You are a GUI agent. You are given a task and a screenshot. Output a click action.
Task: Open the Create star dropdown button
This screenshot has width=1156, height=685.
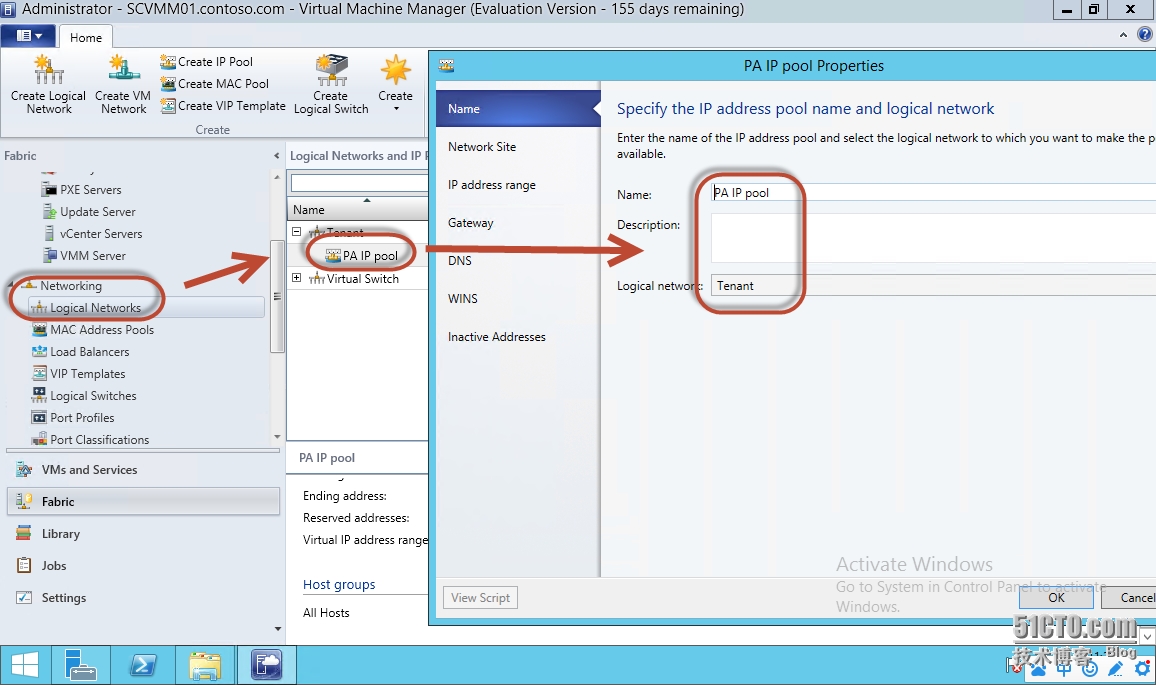pyautogui.click(x=396, y=83)
